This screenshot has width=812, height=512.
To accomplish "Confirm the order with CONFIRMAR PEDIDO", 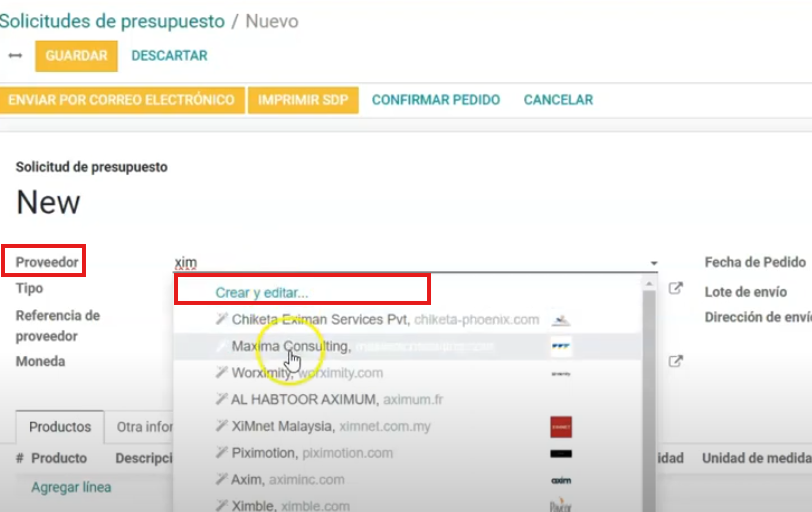I will (x=436, y=100).
